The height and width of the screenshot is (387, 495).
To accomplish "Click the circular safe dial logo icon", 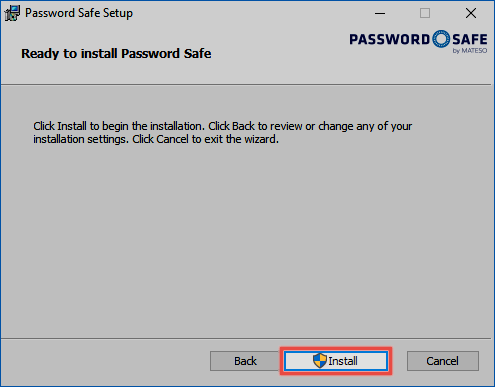I will [x=441, y=39].
